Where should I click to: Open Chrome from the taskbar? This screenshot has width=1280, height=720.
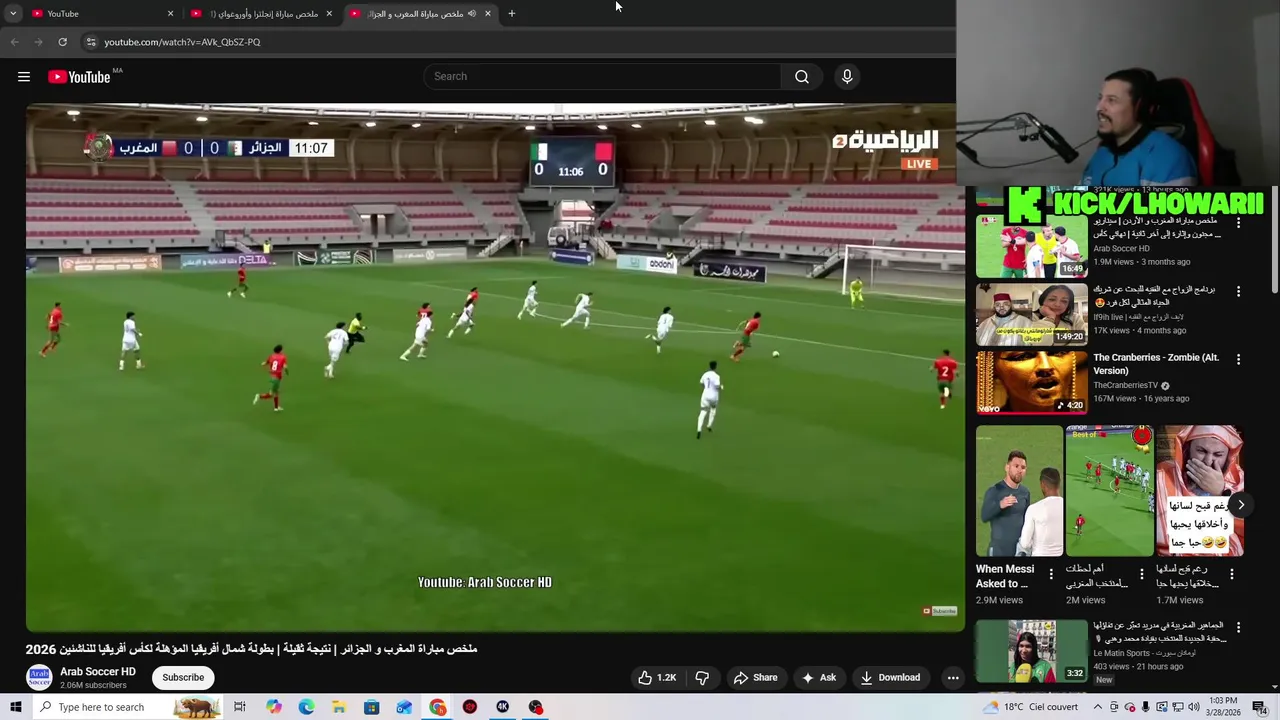pos(437,707)
